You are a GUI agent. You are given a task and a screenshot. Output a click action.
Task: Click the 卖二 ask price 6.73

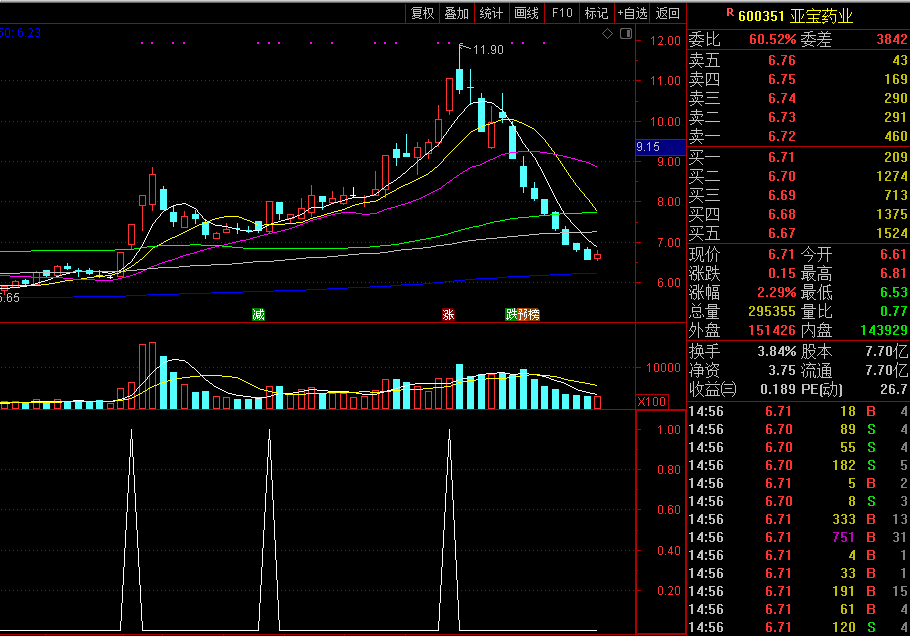pos(782,117)
